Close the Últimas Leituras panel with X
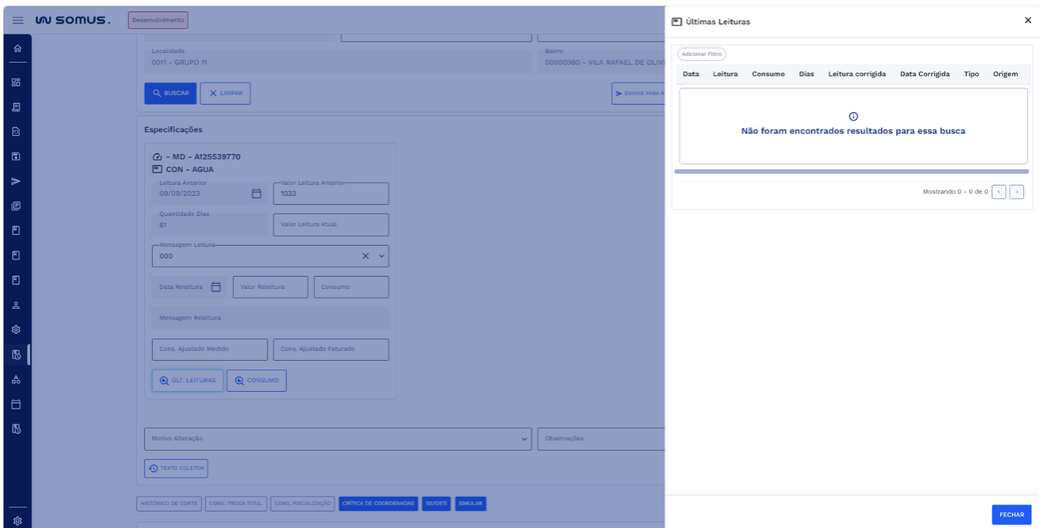Screen dimensions: 1045x528 (x=1027, y=20)
